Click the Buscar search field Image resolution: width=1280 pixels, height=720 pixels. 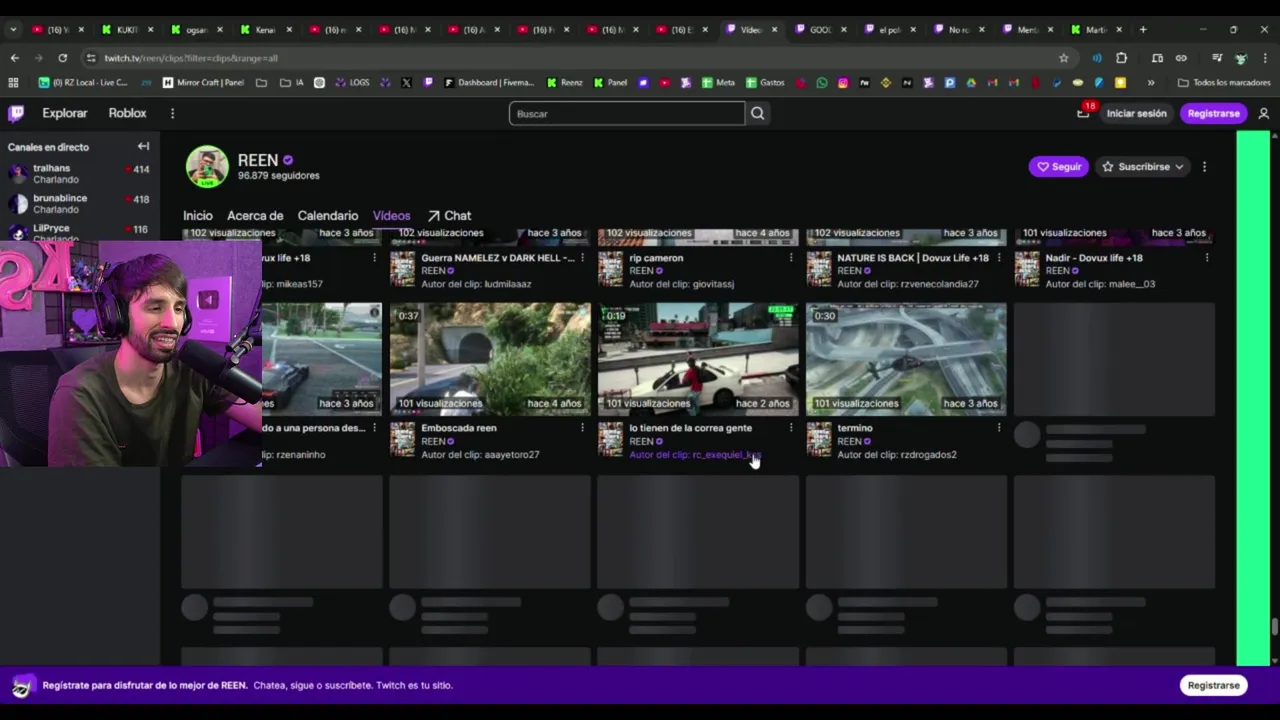627,113
